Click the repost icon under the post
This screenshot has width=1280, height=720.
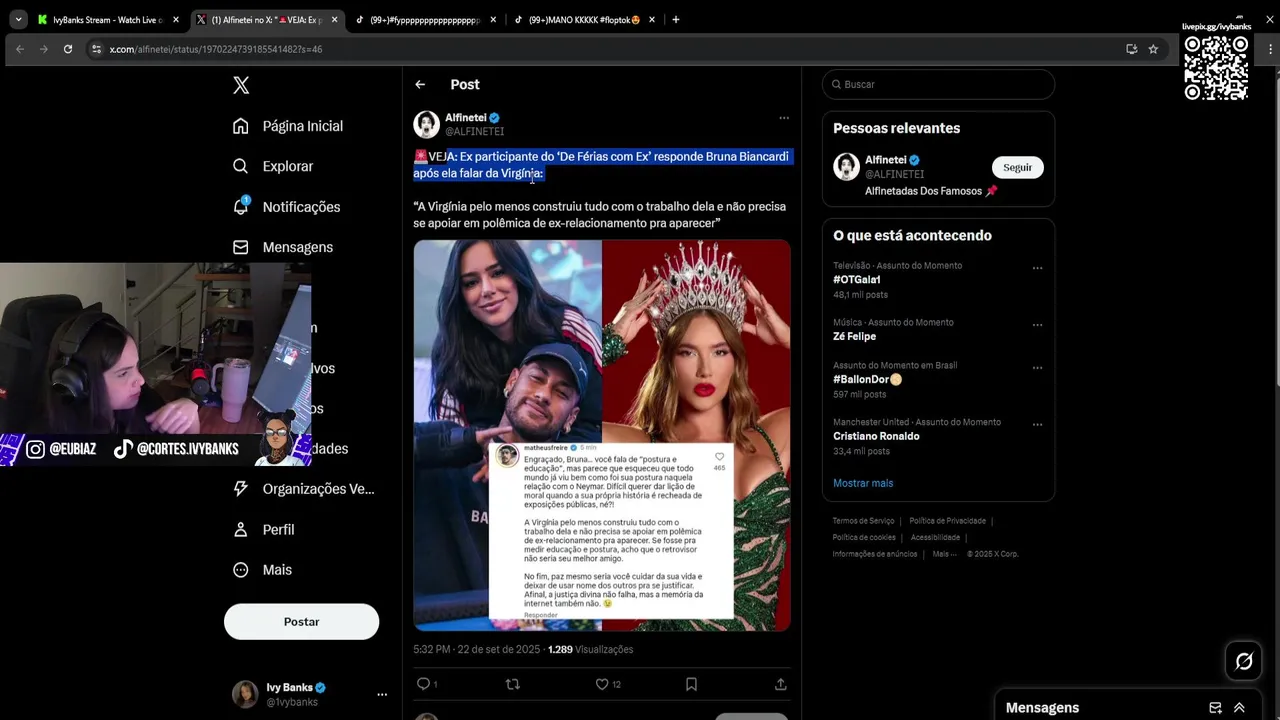click(513, 684)
